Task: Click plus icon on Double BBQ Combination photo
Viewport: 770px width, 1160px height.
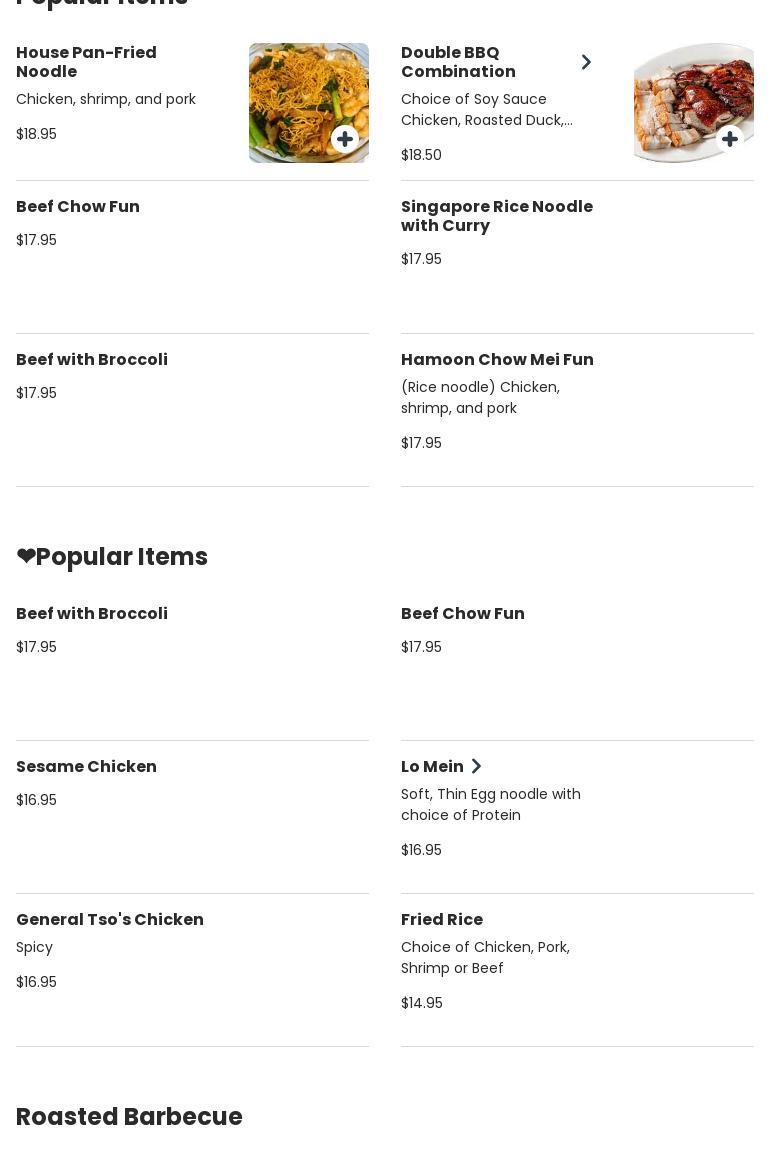Action: coord(730,139)
